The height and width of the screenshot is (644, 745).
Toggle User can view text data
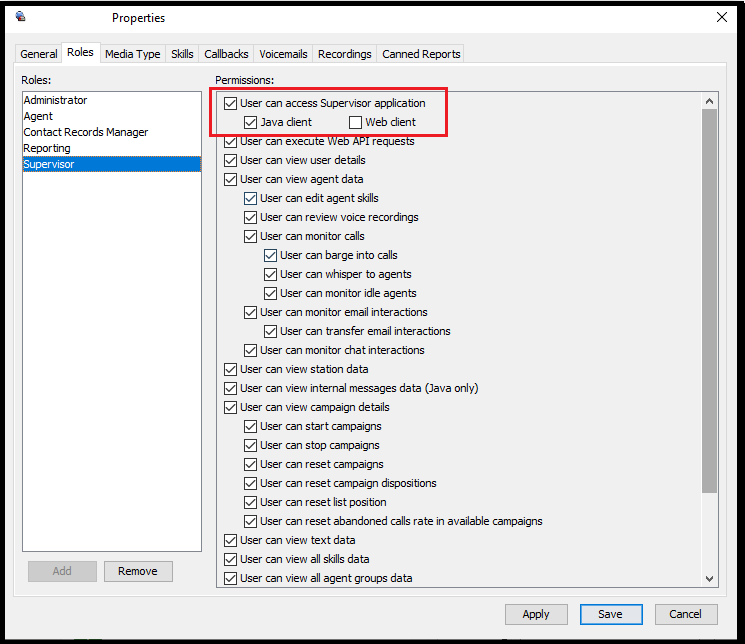point(230,540)
